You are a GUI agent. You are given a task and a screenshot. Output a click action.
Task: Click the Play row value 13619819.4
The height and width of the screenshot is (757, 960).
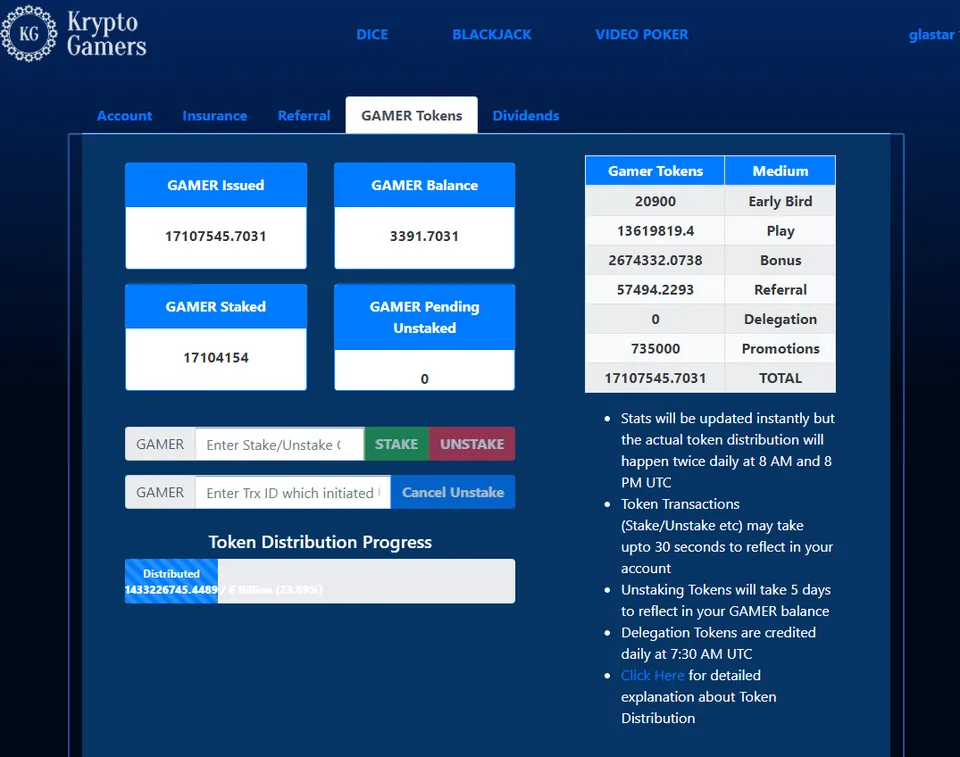click(655, 231)
